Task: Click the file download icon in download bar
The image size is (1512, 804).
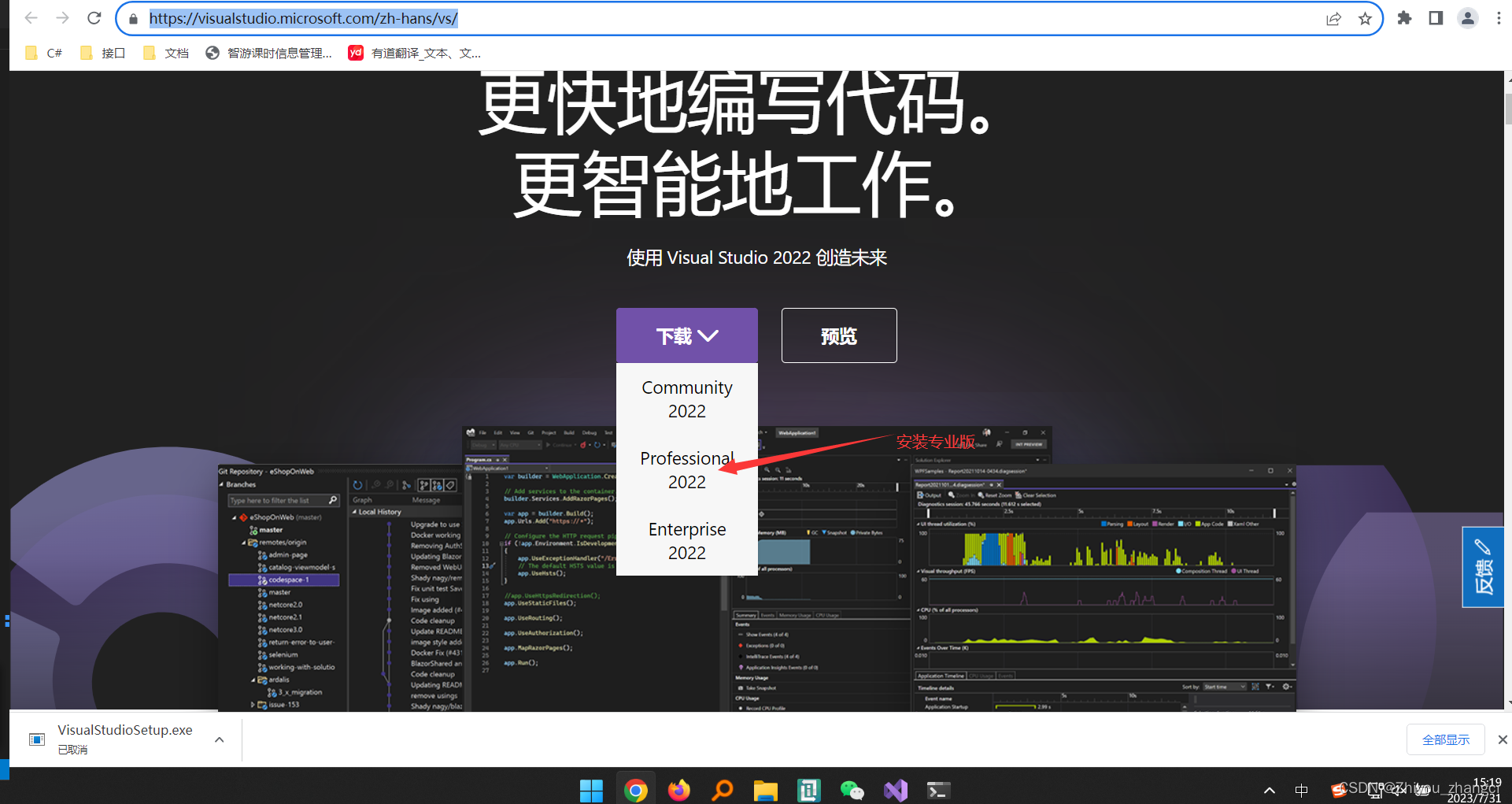Action: click(x=37, y=739)
